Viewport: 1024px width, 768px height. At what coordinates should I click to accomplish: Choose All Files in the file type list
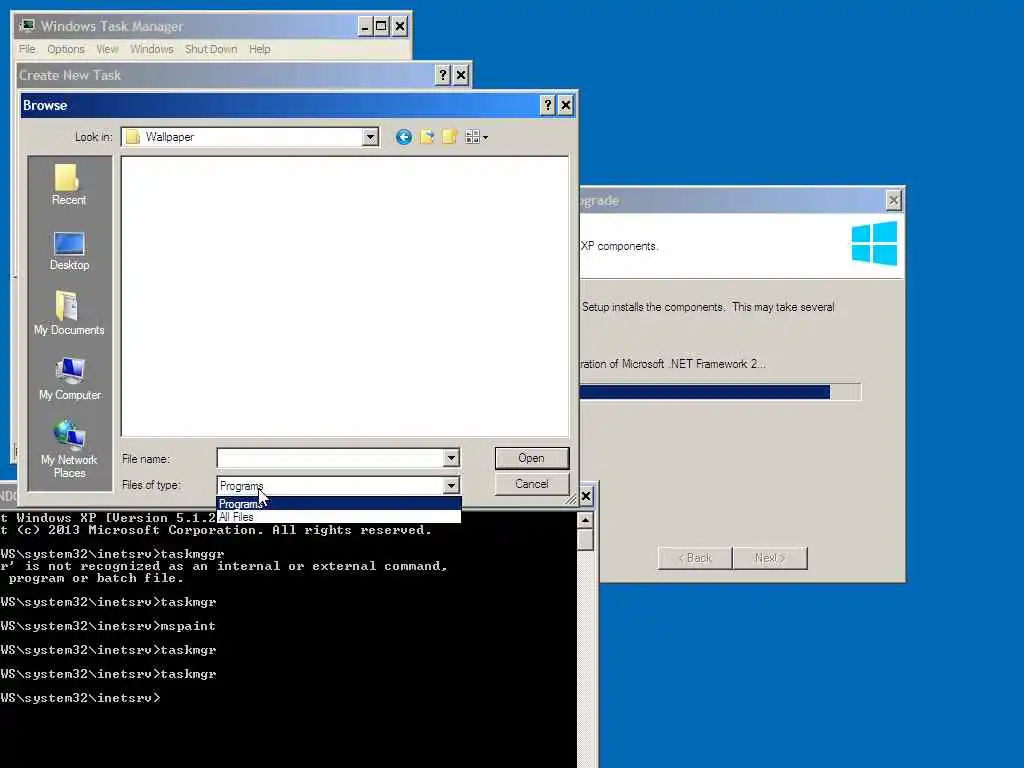339,517
